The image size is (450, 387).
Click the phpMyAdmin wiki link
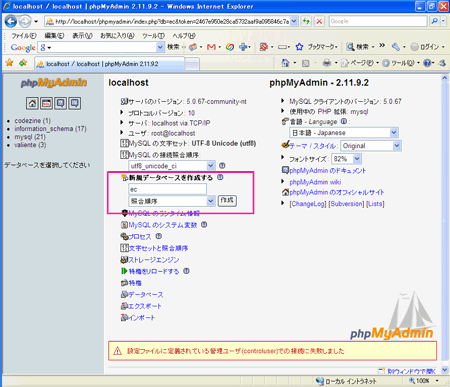point(315,182)
